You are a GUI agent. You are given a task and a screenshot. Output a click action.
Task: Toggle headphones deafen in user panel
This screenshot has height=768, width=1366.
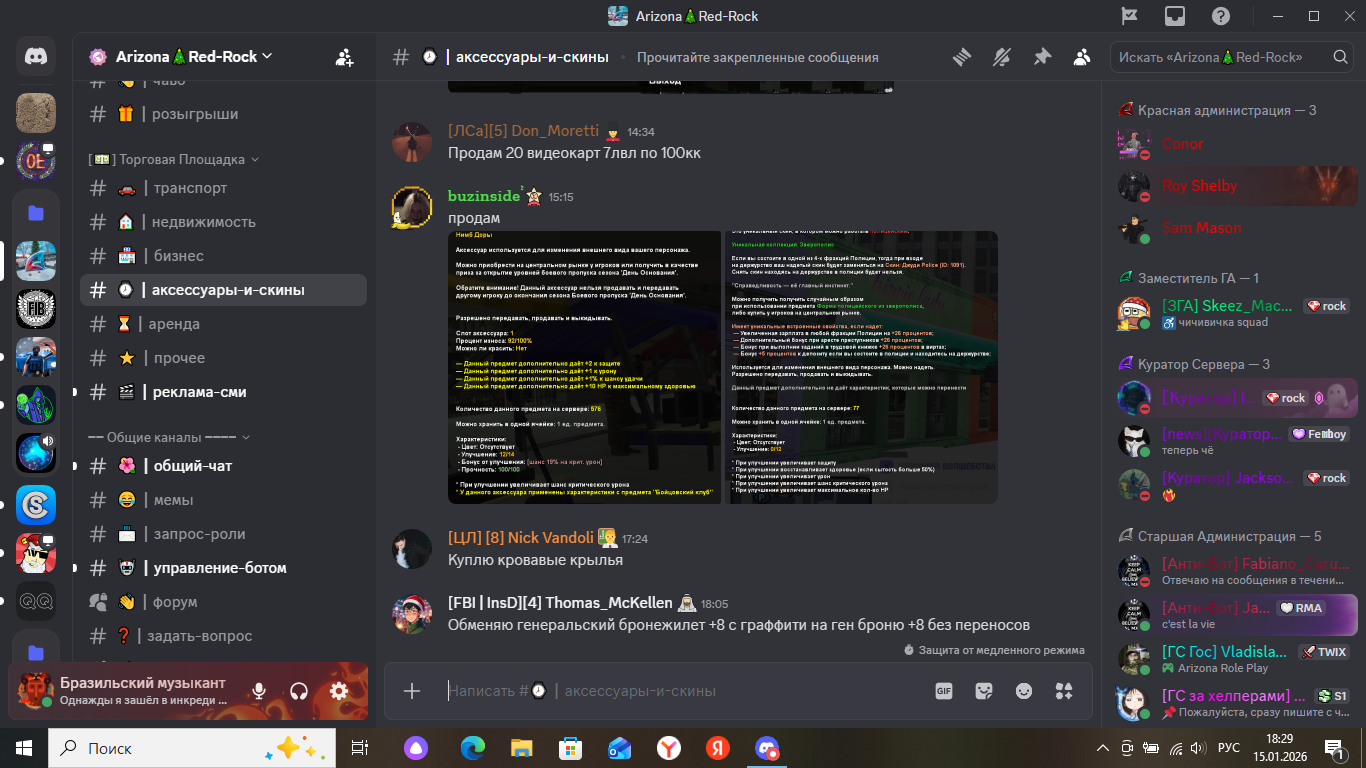298,691
